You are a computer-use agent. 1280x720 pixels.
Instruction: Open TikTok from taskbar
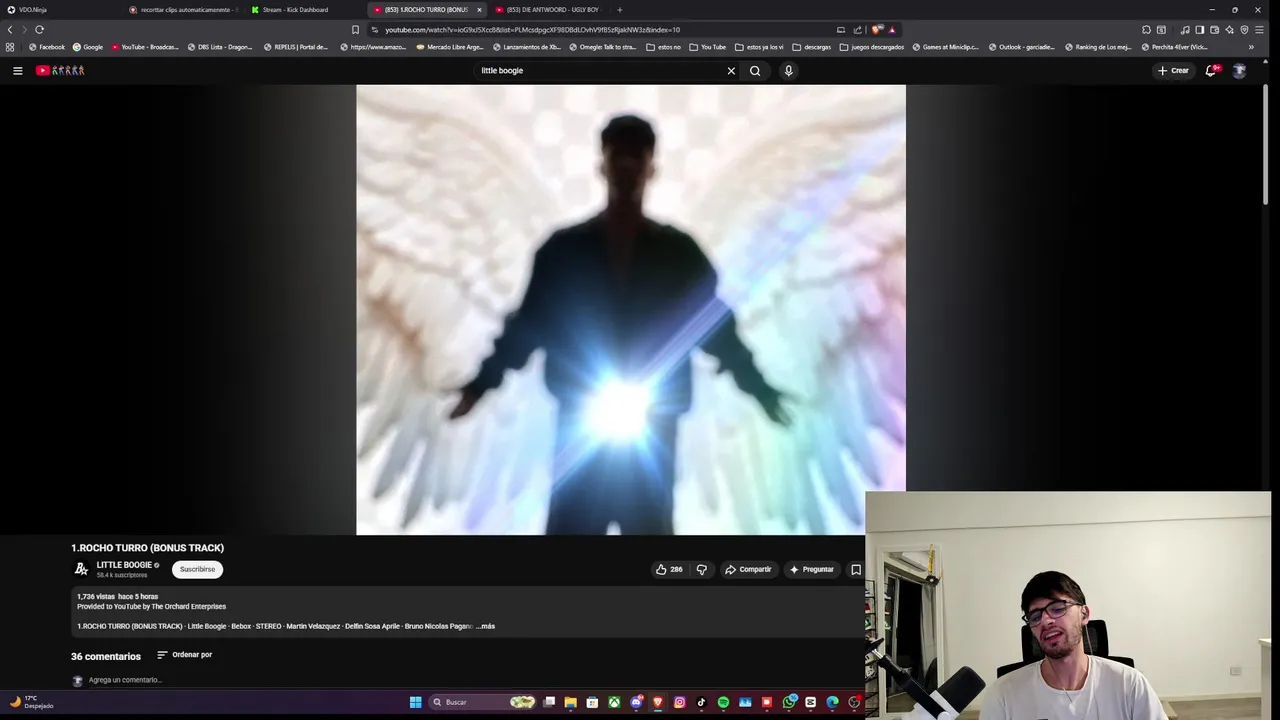point(701,702)
